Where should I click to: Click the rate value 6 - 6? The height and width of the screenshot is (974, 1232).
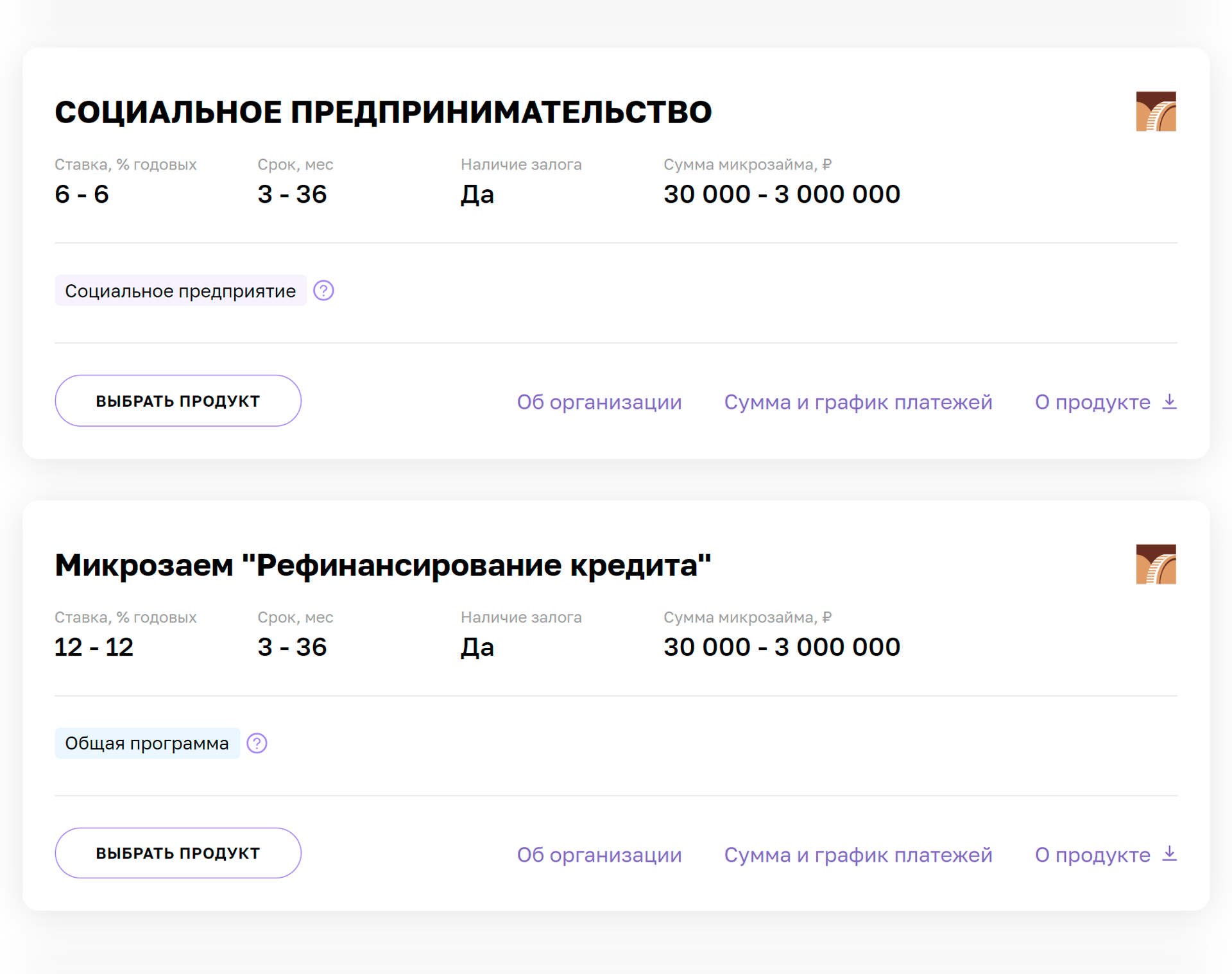pyautogui.click(x=81, y=194)
